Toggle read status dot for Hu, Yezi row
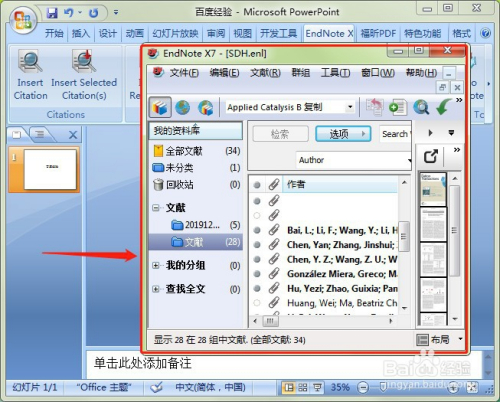 tap(257, 288)
